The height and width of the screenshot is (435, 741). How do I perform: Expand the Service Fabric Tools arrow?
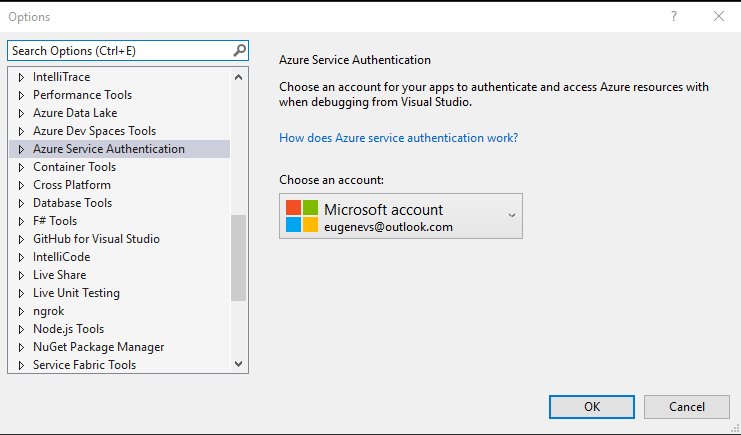pyautogui.click(x=21, y=365)
